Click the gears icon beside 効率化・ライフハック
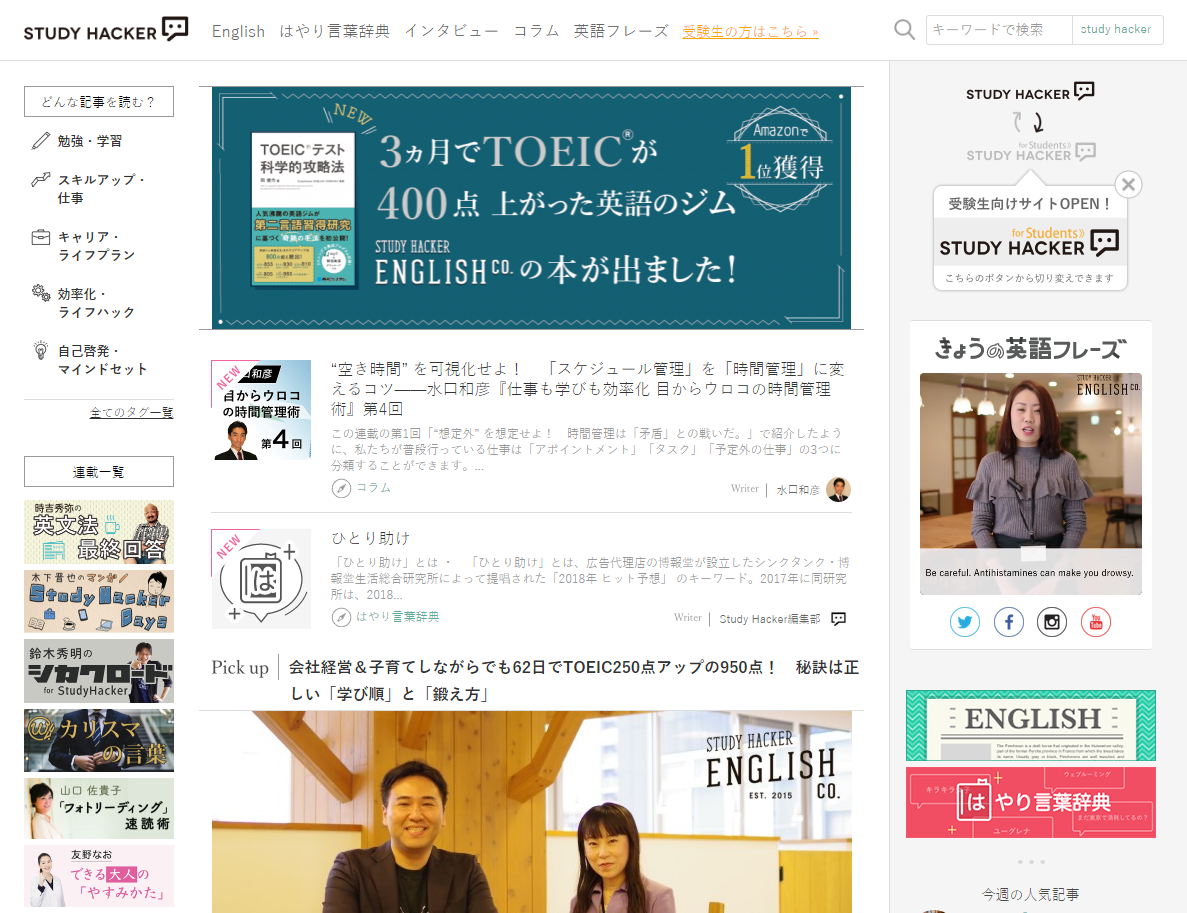The width and height of the screenshot is (1187, 913). tap(40, 293)
